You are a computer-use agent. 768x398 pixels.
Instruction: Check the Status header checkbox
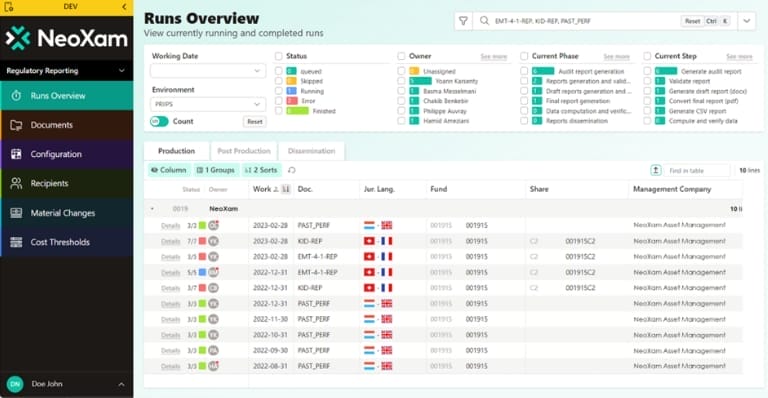point(279,56)
